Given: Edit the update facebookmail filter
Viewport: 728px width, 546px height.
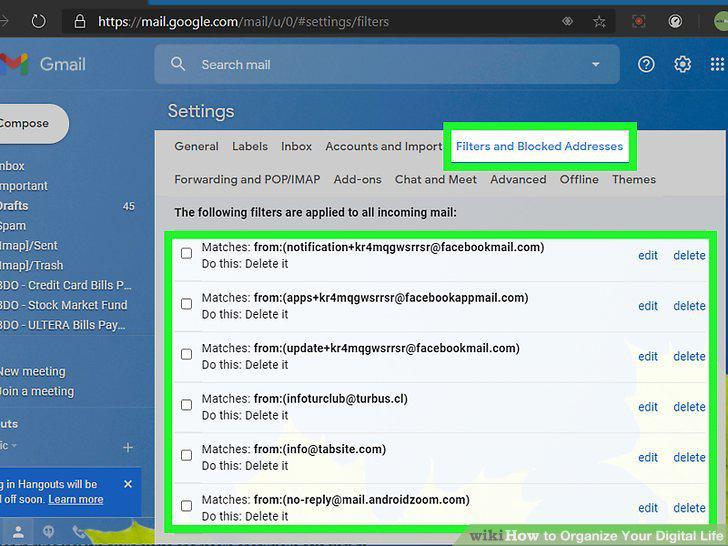Looking at the screenshot, I should click(x=648, y=357).
